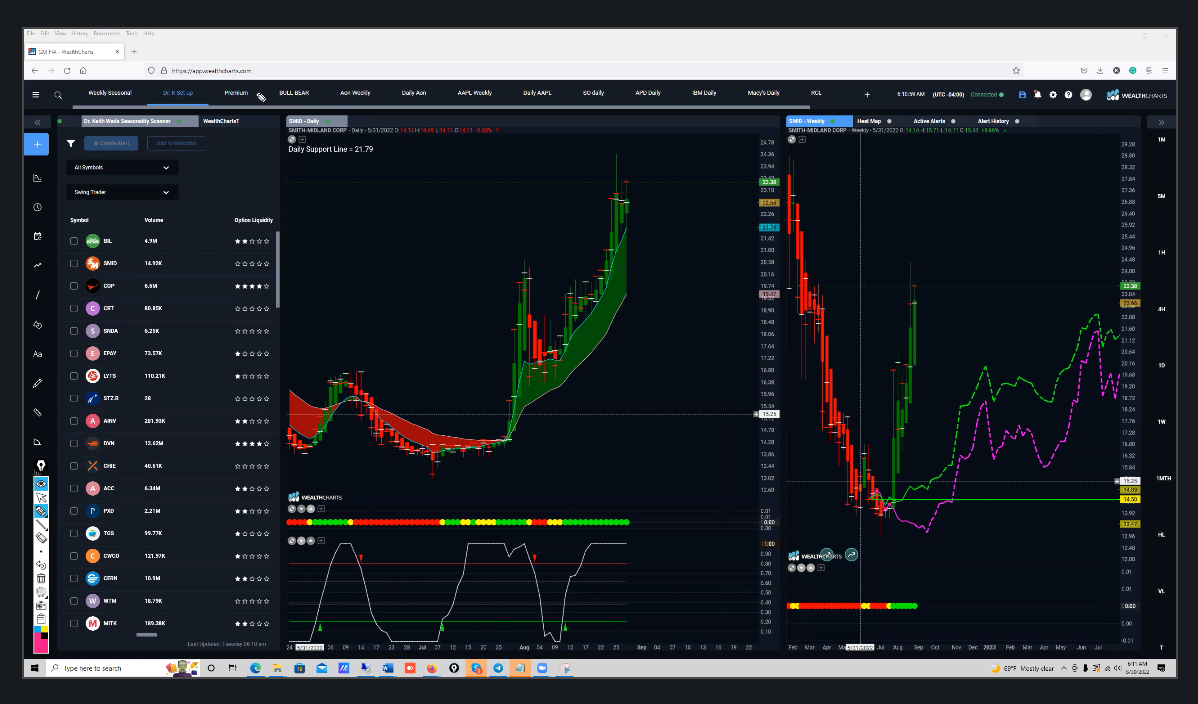Image resolution: width=1198 pixels, height=704 pixels.
Task: Expand the right panel with double chevron
Action: pos(1161,122)
